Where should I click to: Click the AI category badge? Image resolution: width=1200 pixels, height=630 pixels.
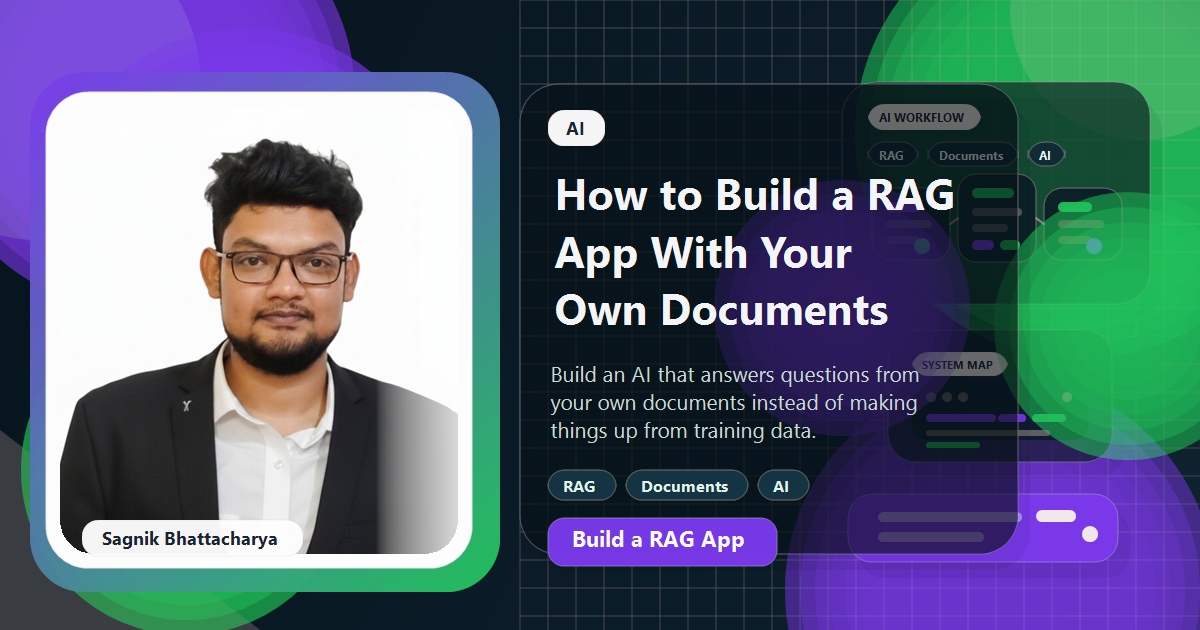575,128
